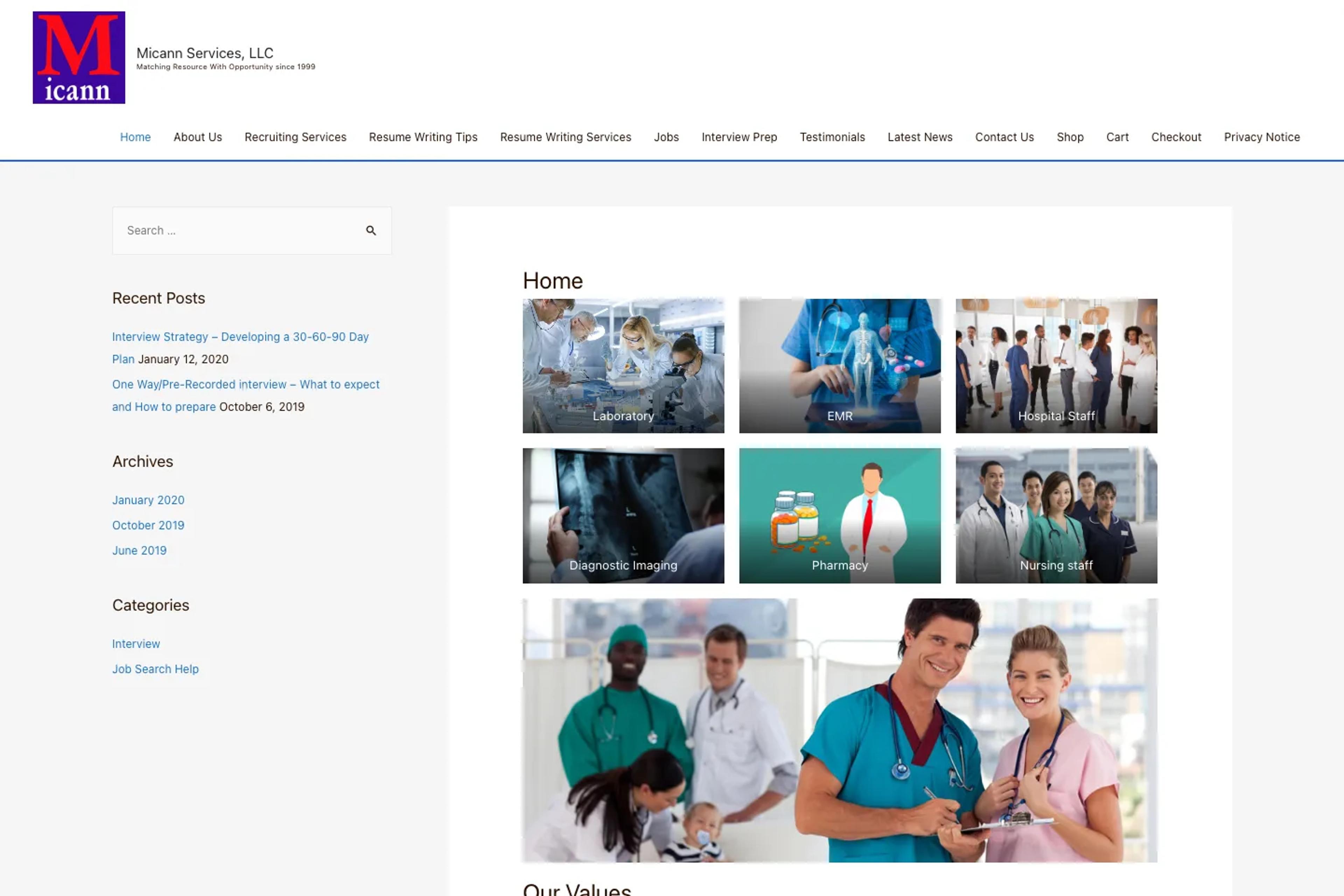The image size is (1344, 896).
Task: Open Job Search Help category
Action: click(x=155, y=668)
